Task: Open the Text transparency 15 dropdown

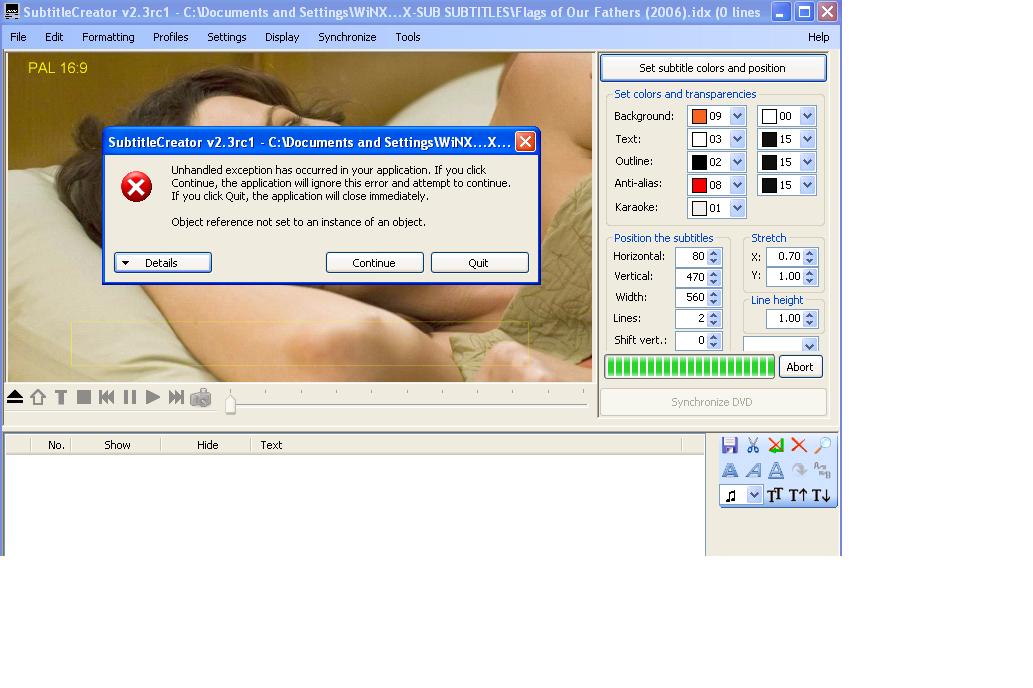Action: click(808, 139)
